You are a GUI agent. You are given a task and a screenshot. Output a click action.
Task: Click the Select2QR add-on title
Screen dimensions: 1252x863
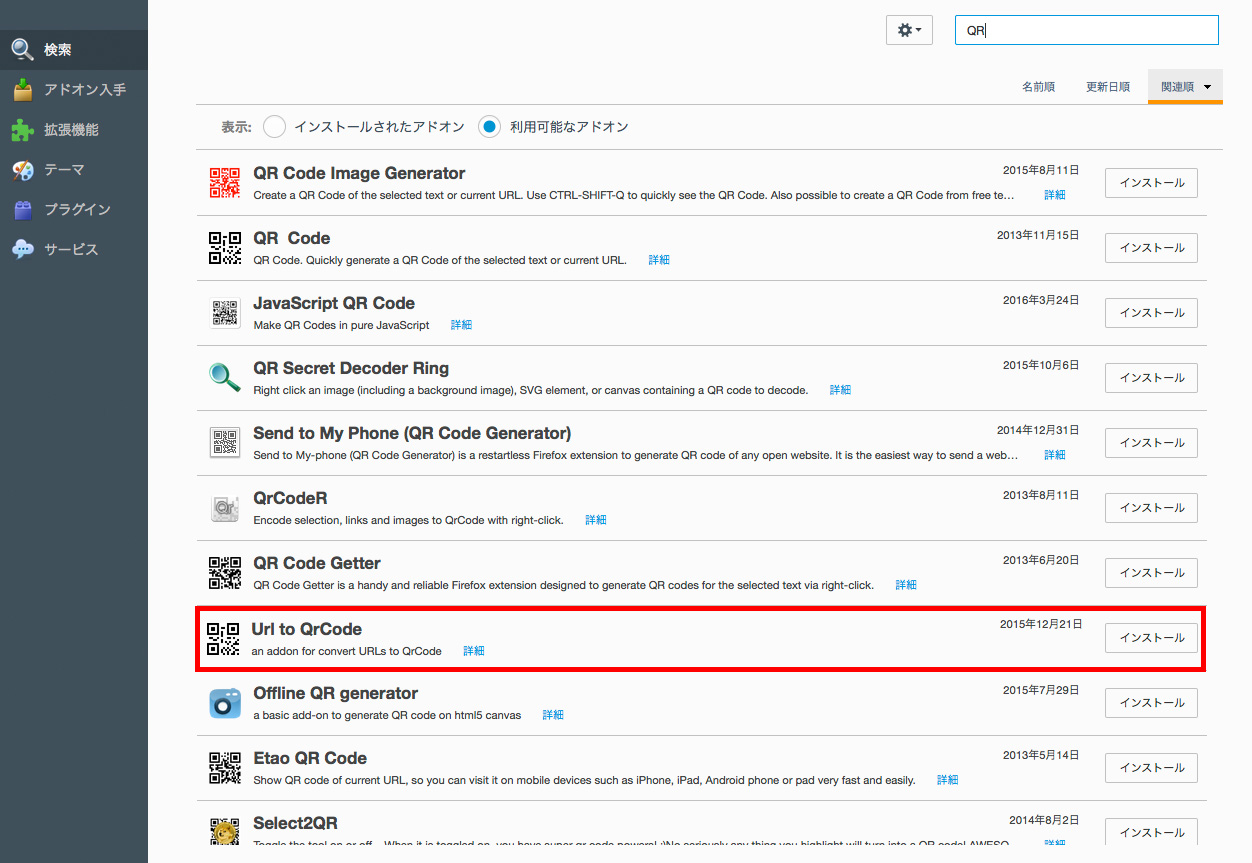(x=295, y=823)
